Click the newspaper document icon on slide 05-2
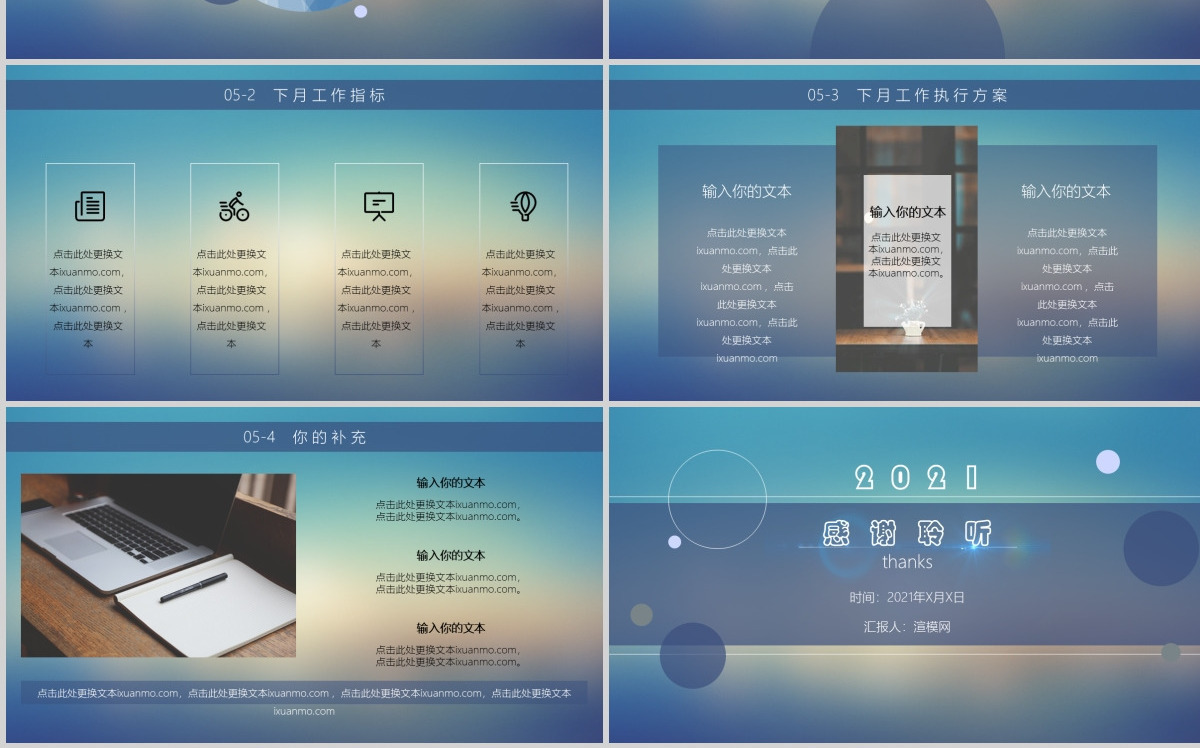Screen dimensions: 1200x748 [x=90, y=206]
